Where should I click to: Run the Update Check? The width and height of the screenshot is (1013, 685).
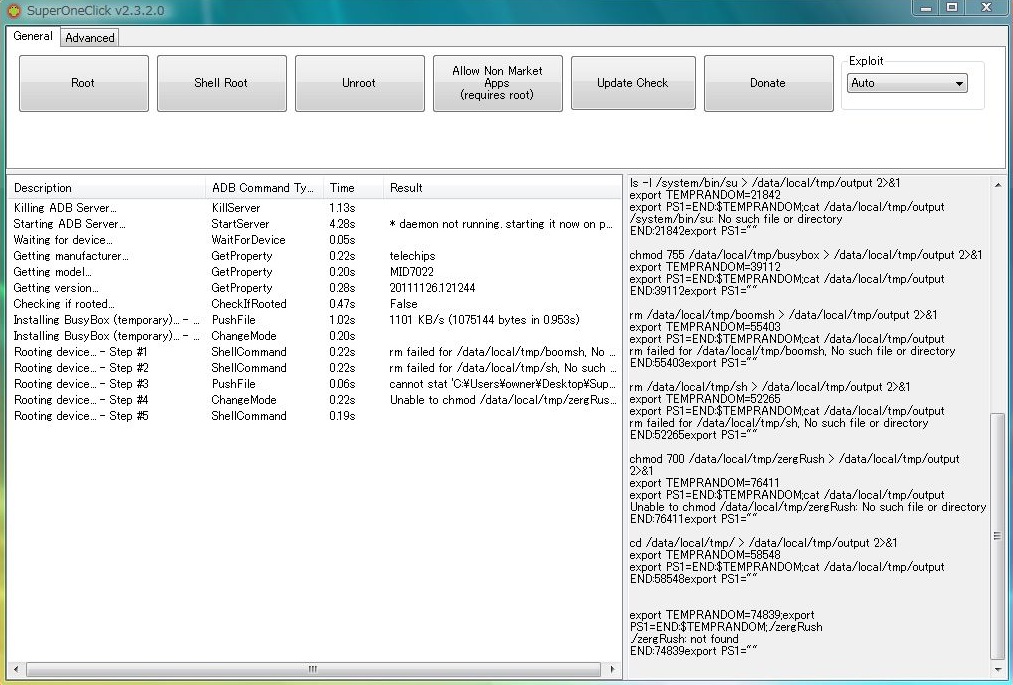pos(632,83)
